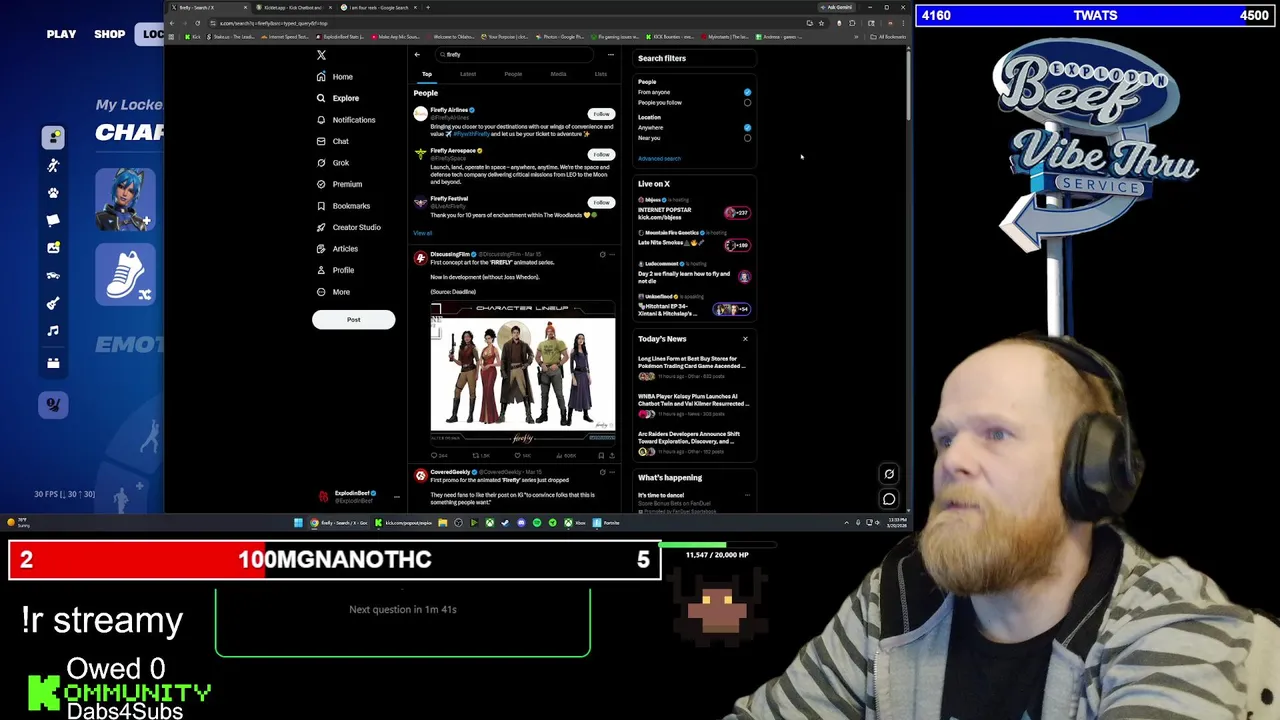Open the X logo home link
This screenshot has width=1280, height=720.
click(x=321, y=55)
